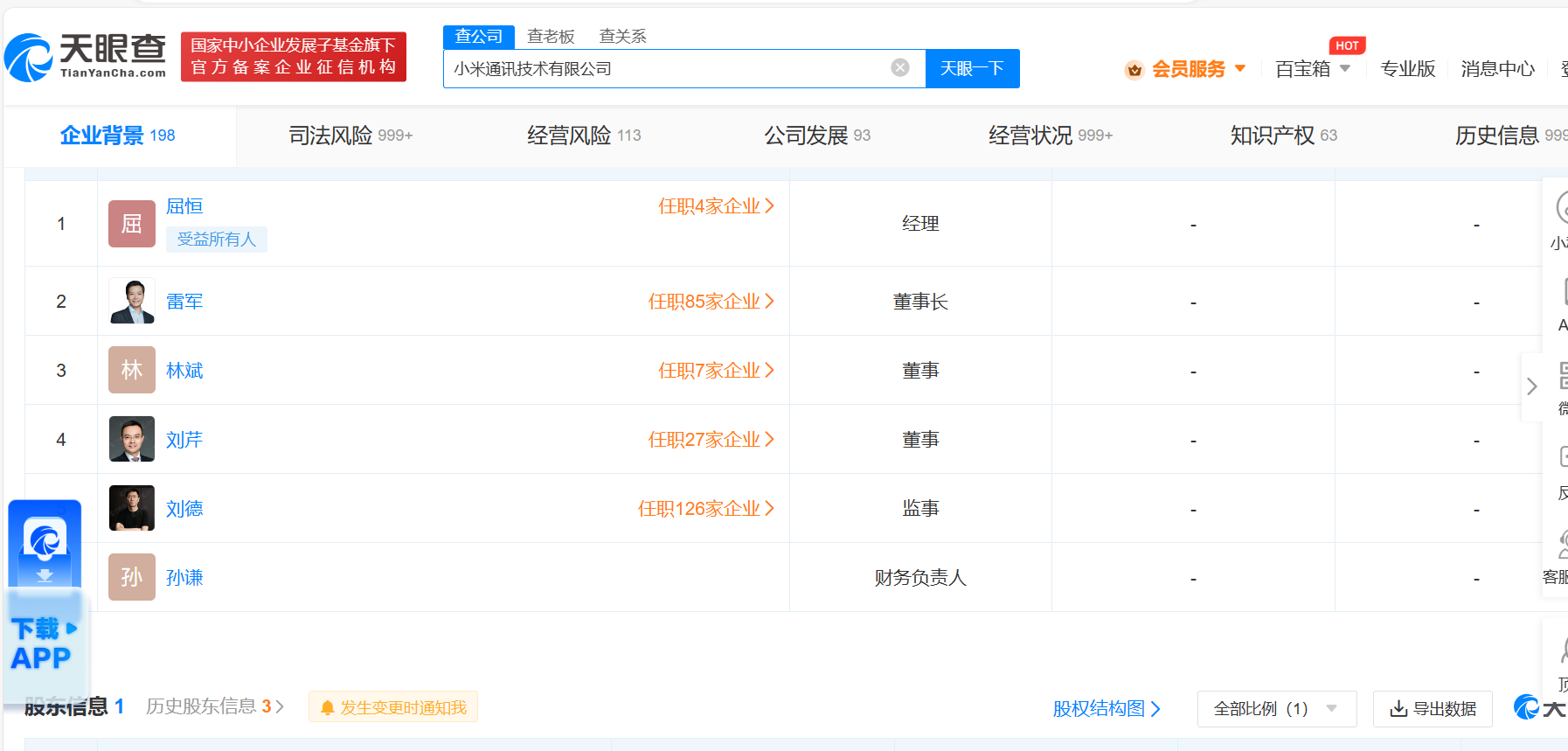The width and height of the screenshot is (1568, 751).
Task: Click the 受益所有人 tag
Action: tap(217, 240)
